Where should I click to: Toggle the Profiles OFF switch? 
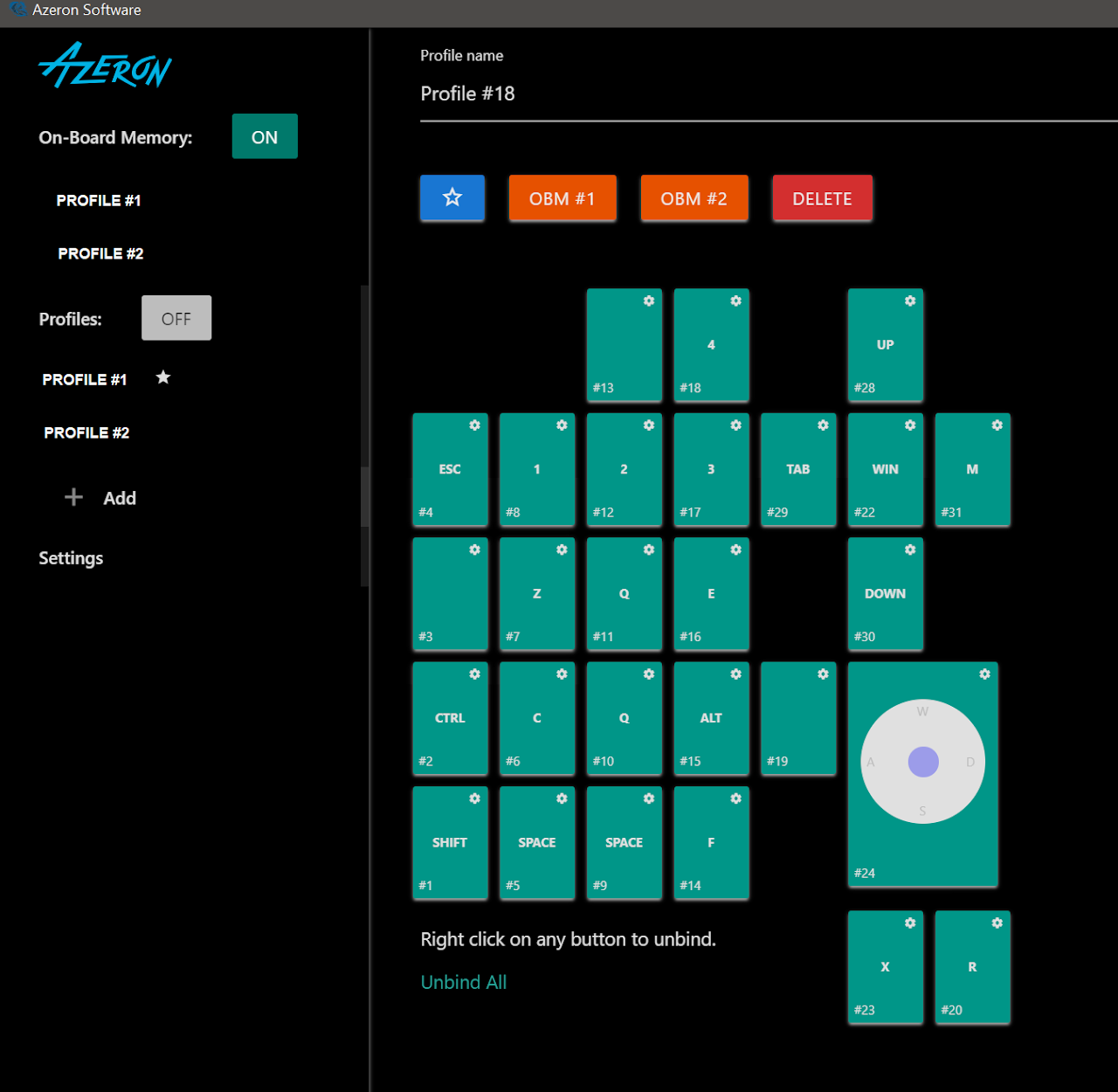(x=176, y=318)
